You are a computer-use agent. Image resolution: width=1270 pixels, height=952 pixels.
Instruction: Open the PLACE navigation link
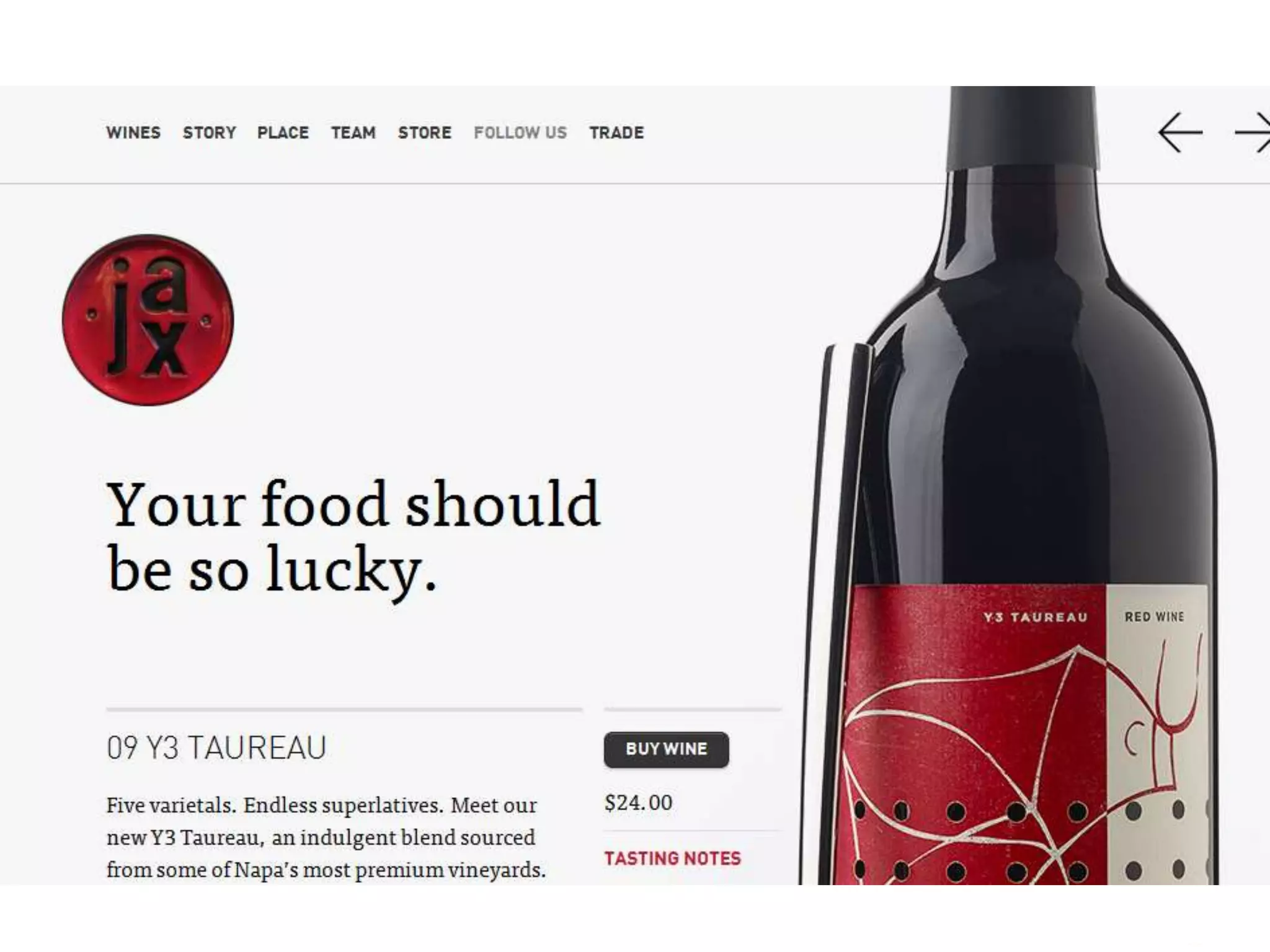click(x=283, y=133)
